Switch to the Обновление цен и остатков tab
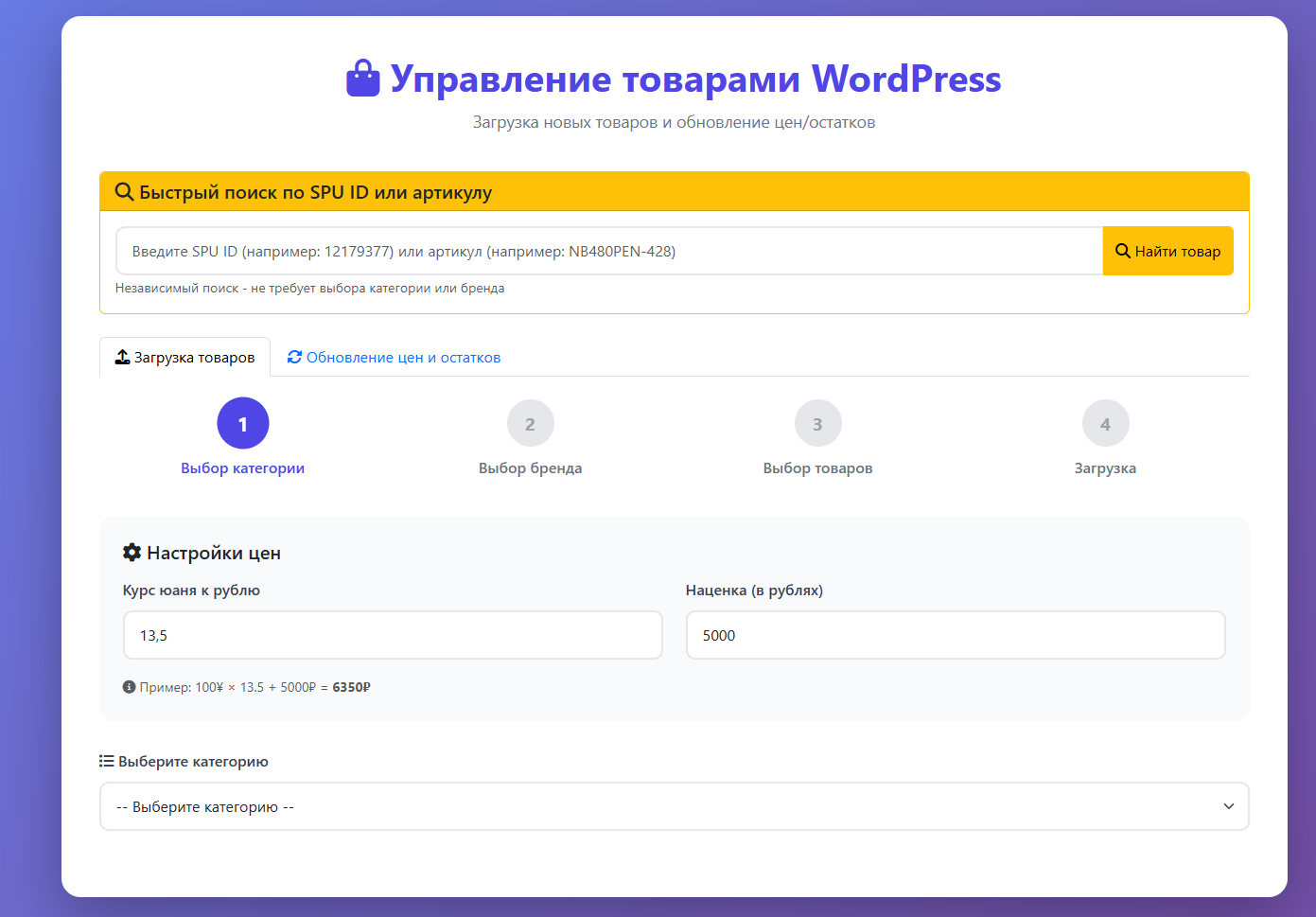Viewport: 1316px width, 917px height. point(393,357)
